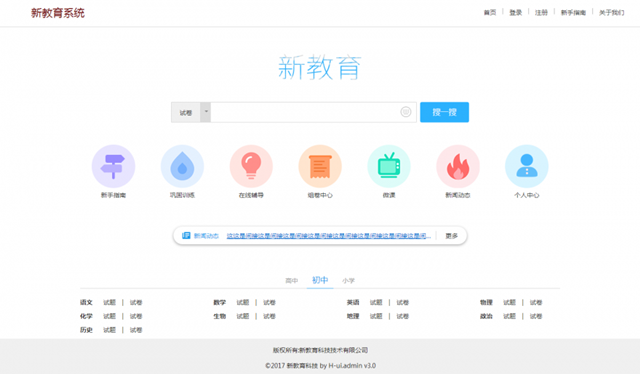This screenshot has height=374, width=640.
Task: Click the large 新教育 heading
Action: pos(320,67)
